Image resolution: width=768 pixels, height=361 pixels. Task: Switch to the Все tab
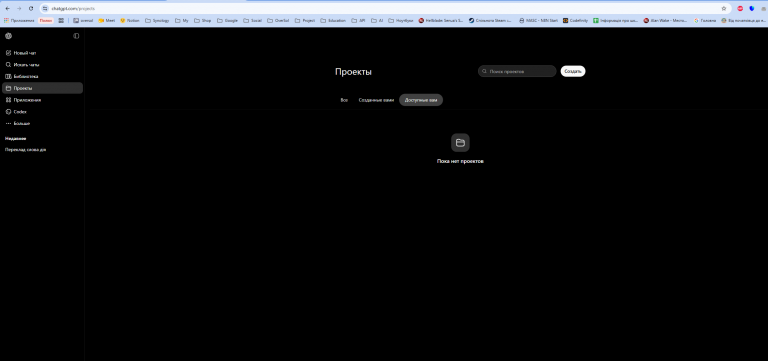point(344,100)
